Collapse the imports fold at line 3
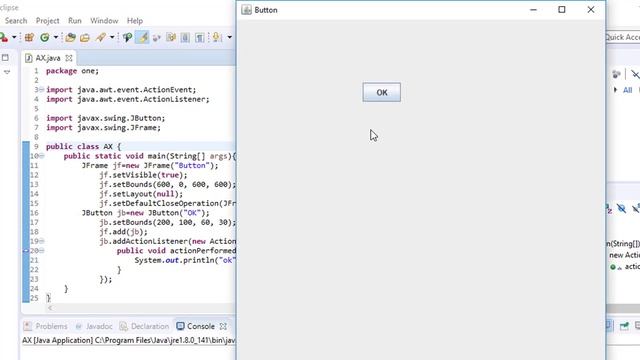Viewport: 640px width, 360px height. tap(42, 89)
